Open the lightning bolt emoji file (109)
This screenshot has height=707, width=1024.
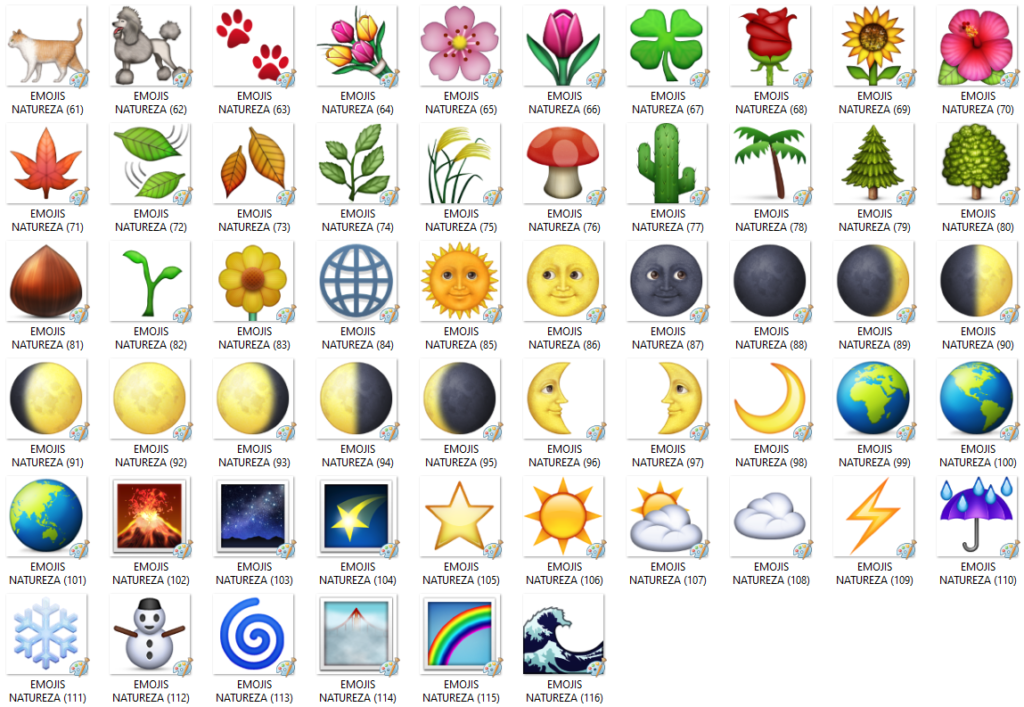(x=874, y=516)
